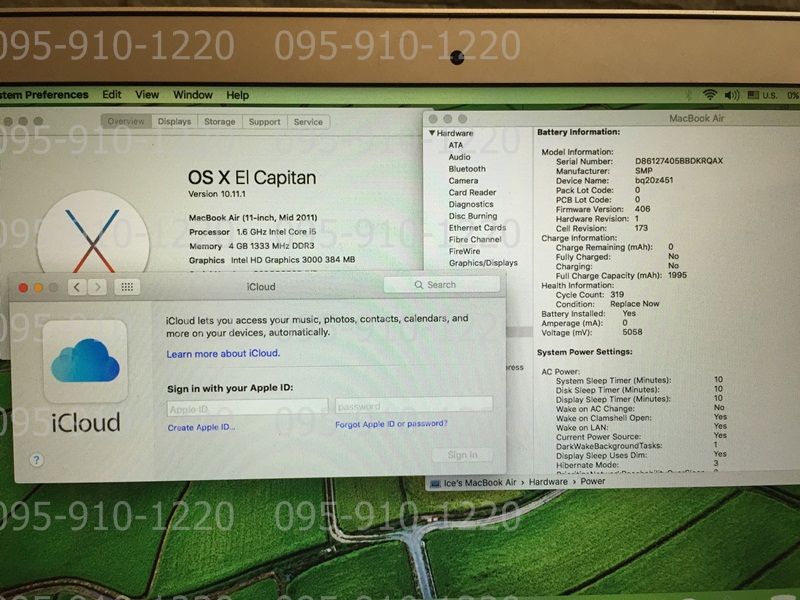Click the battery serial number D86127405BBDKRQAX
This screenshot has height=600, width=800.
(x=679, y=161)
